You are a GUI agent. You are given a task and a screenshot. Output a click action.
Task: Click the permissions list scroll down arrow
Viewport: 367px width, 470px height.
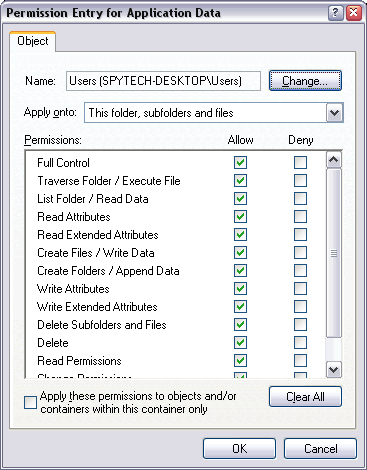[334, 369]
